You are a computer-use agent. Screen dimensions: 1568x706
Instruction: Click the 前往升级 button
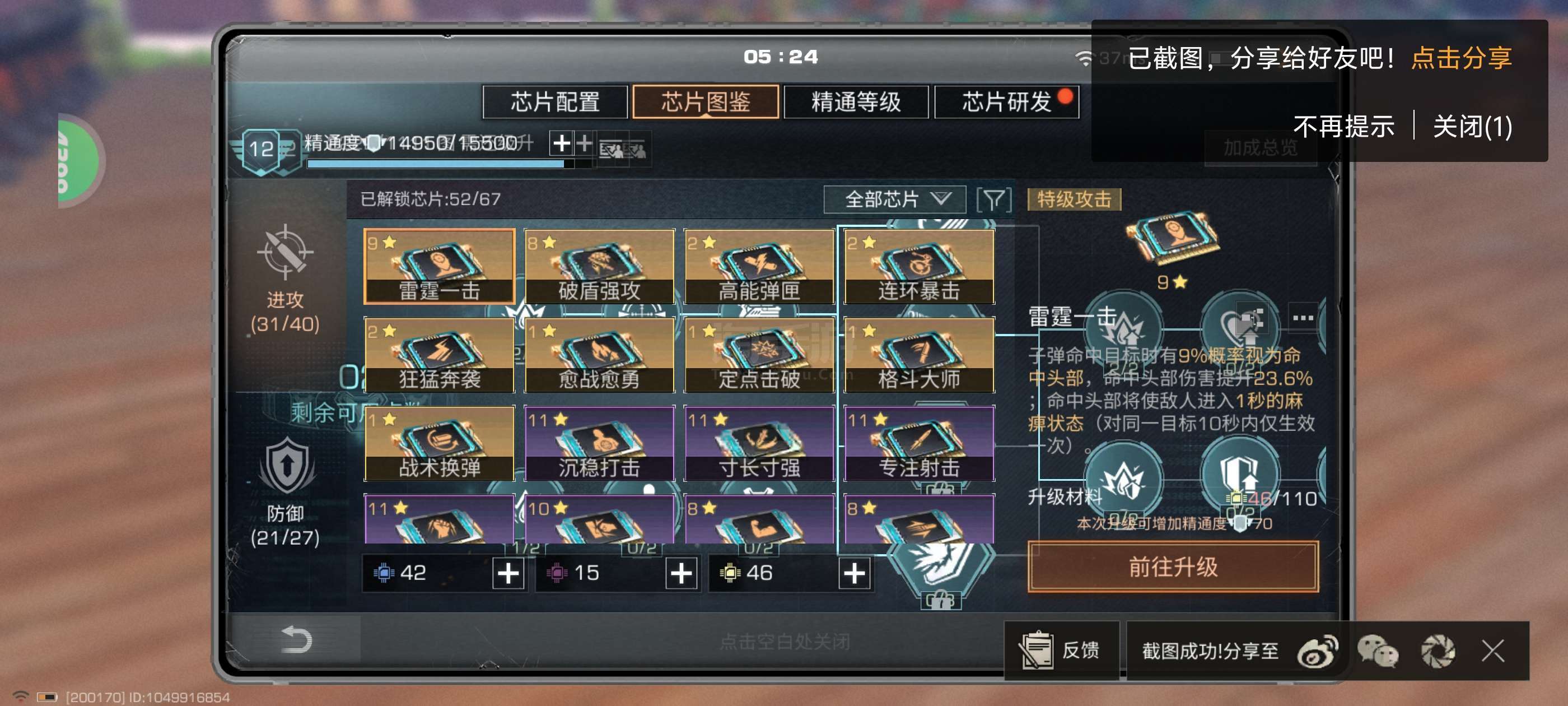click(1173, 566)
